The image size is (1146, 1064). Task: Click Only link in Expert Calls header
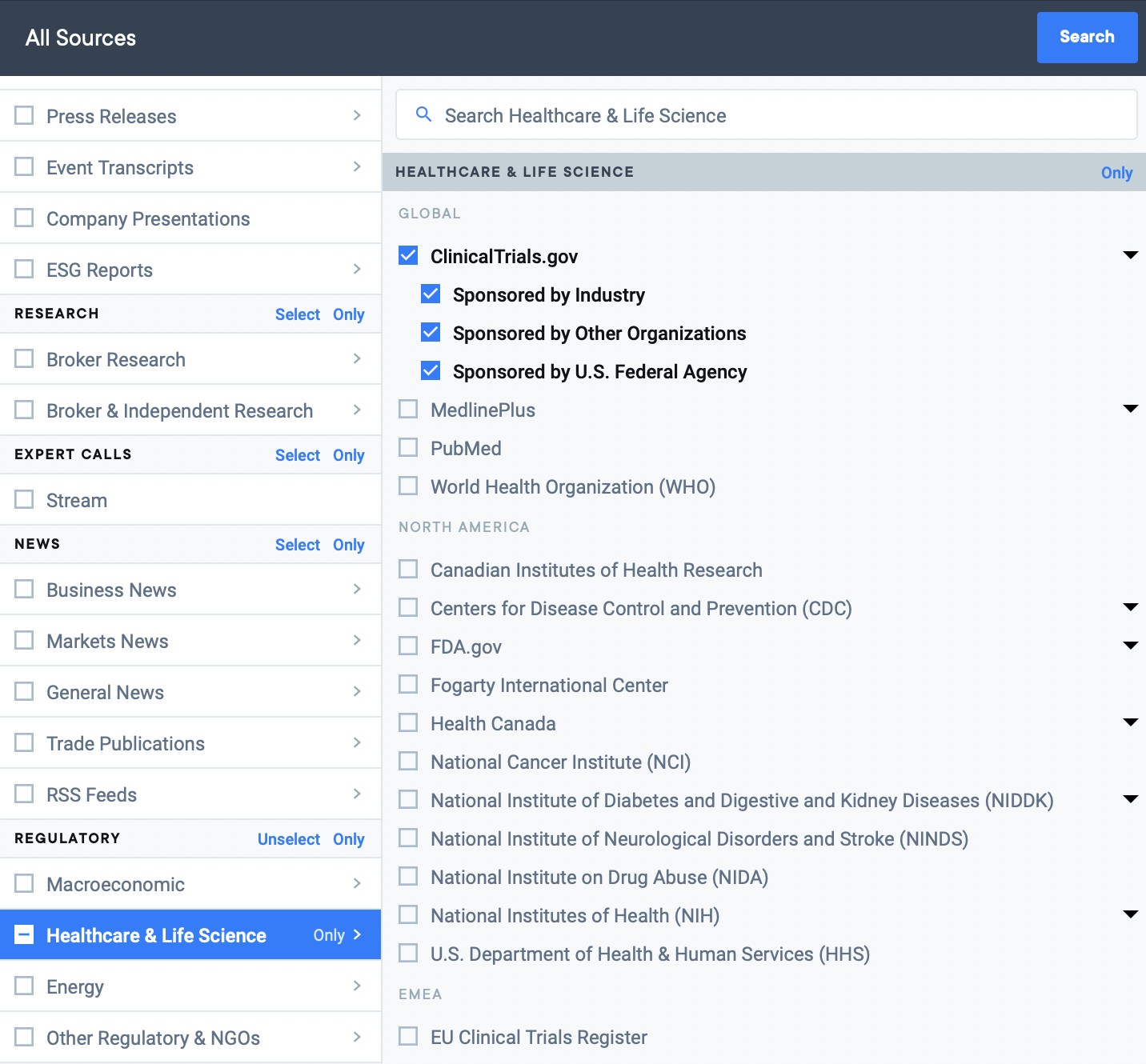[x=349, y=455]
